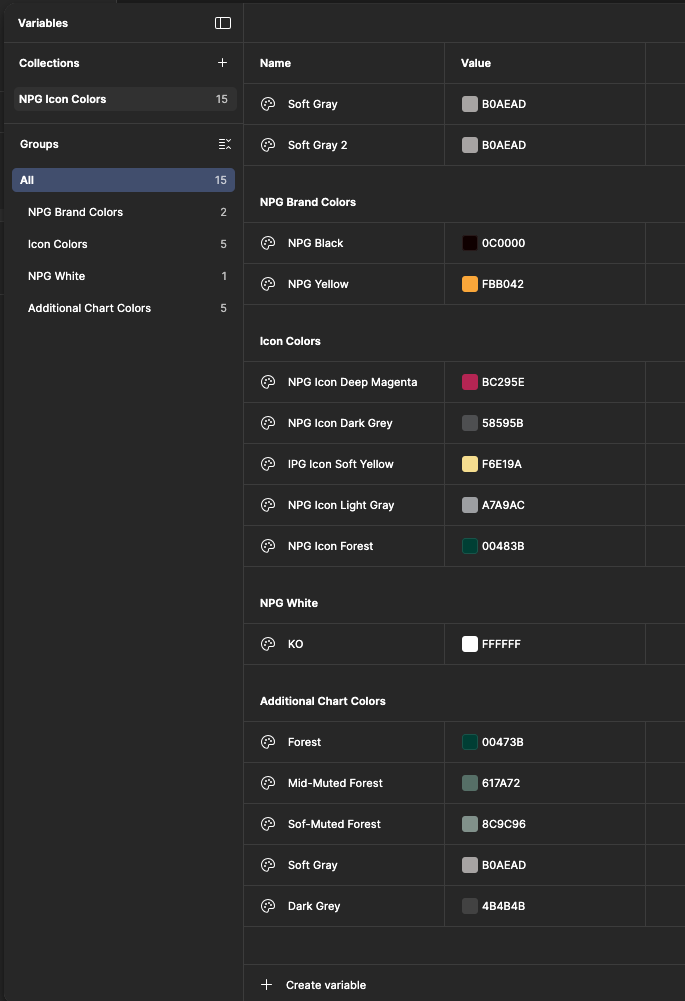
Task: Toggle the sidebar panel icon
Action: pos(223,23)
